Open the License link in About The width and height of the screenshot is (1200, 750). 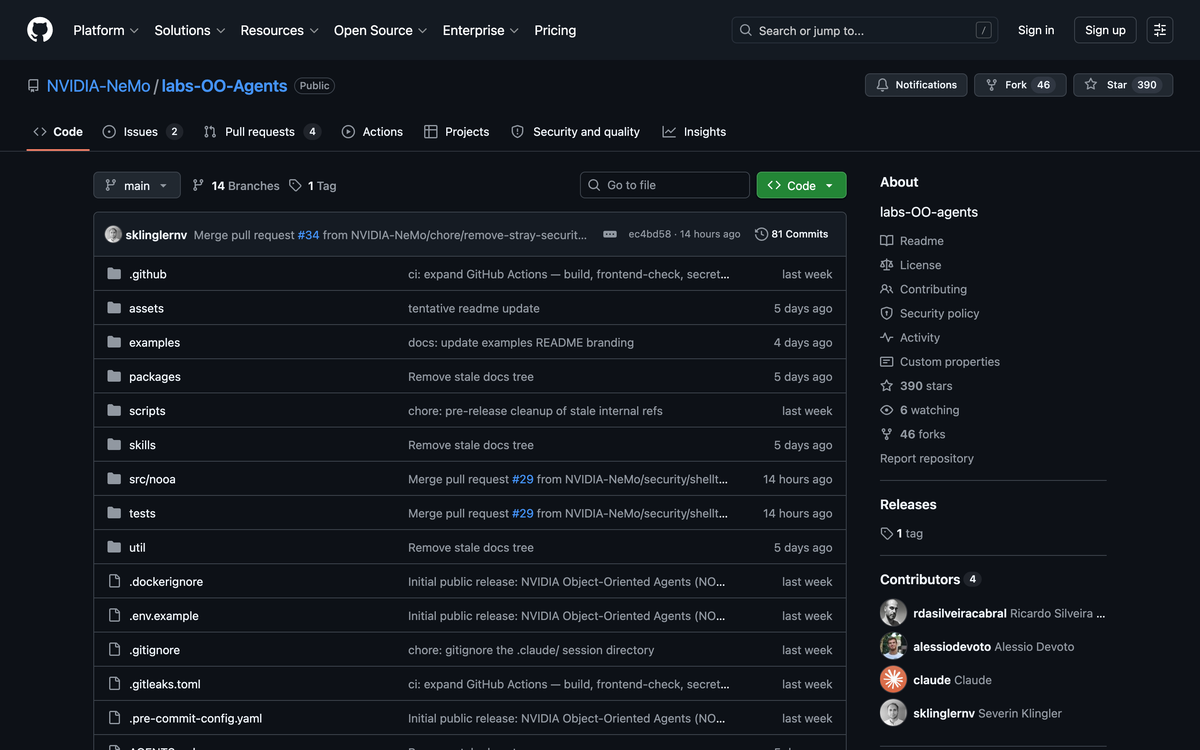pos(911,265)
